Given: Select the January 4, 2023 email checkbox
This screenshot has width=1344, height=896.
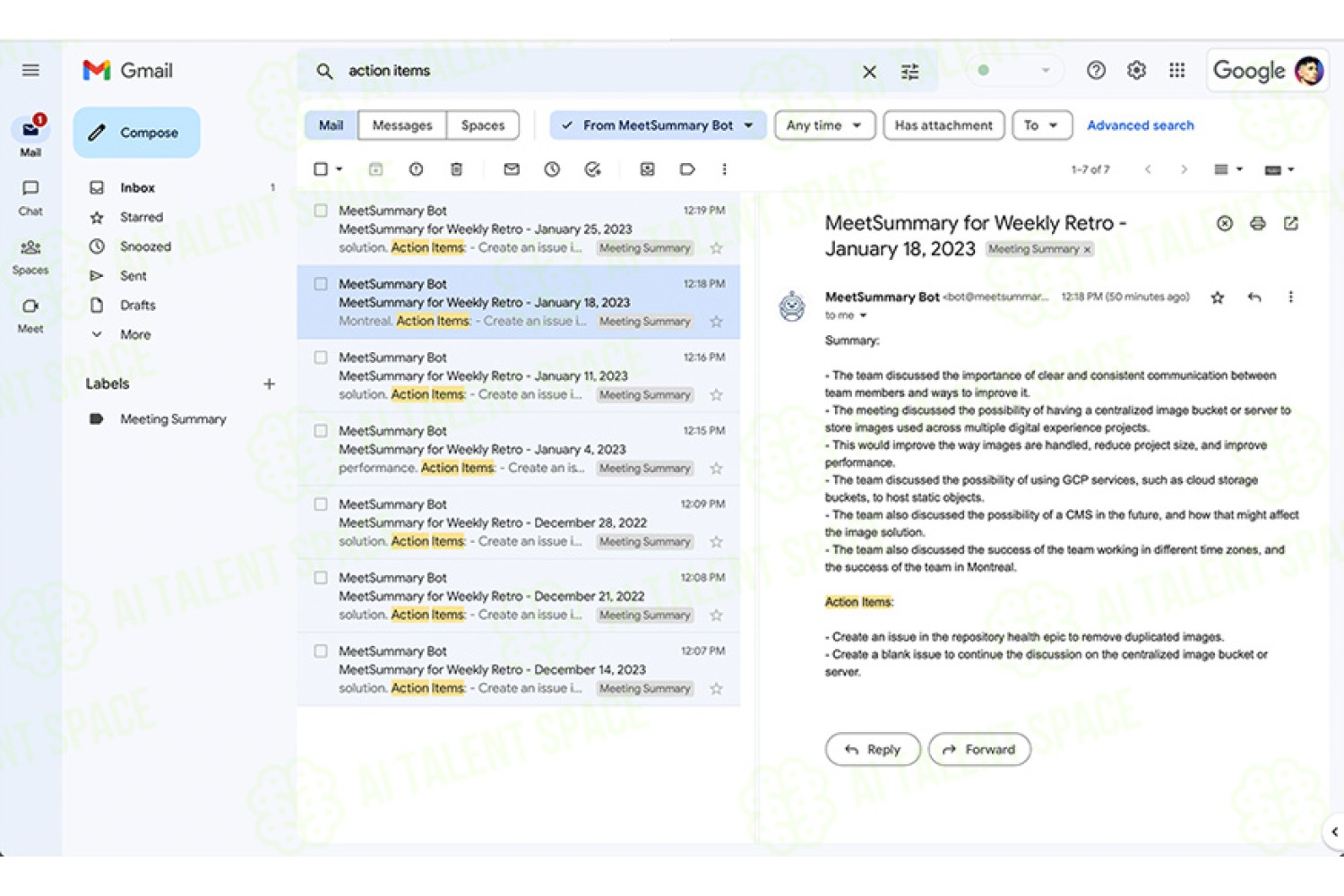Looking at the screenshot, I should click(x=321, y=431).
